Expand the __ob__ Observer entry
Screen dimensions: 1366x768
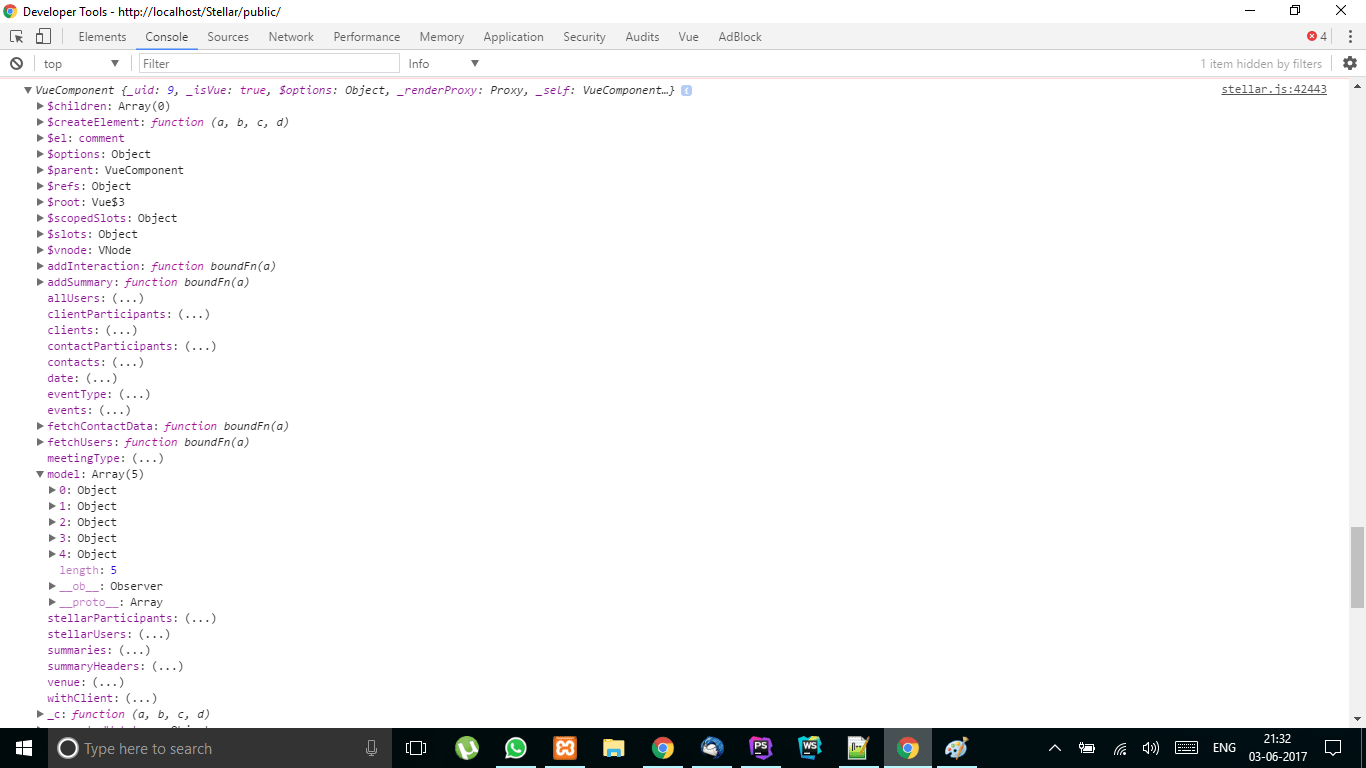(52, 586)
